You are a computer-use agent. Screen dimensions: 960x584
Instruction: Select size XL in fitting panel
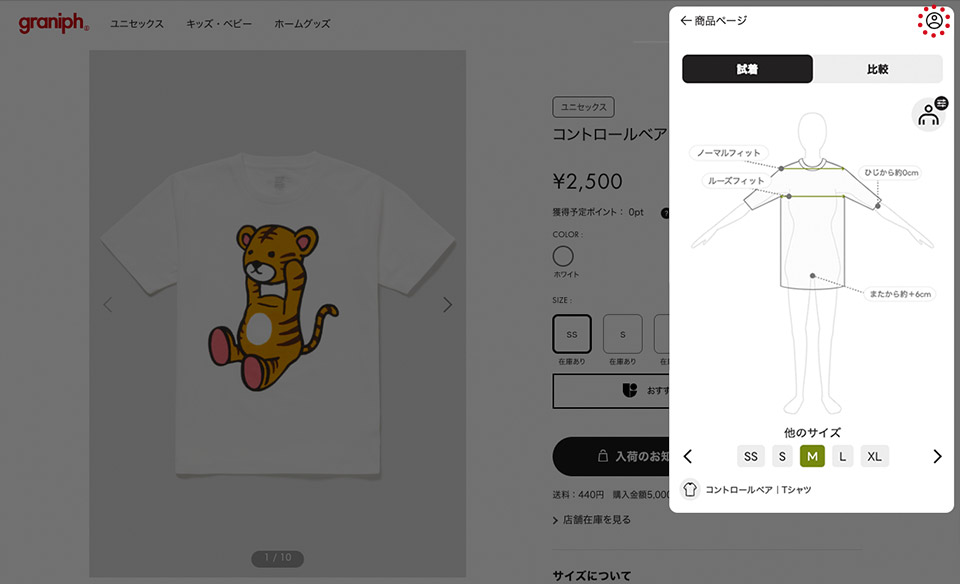[874, 456]
